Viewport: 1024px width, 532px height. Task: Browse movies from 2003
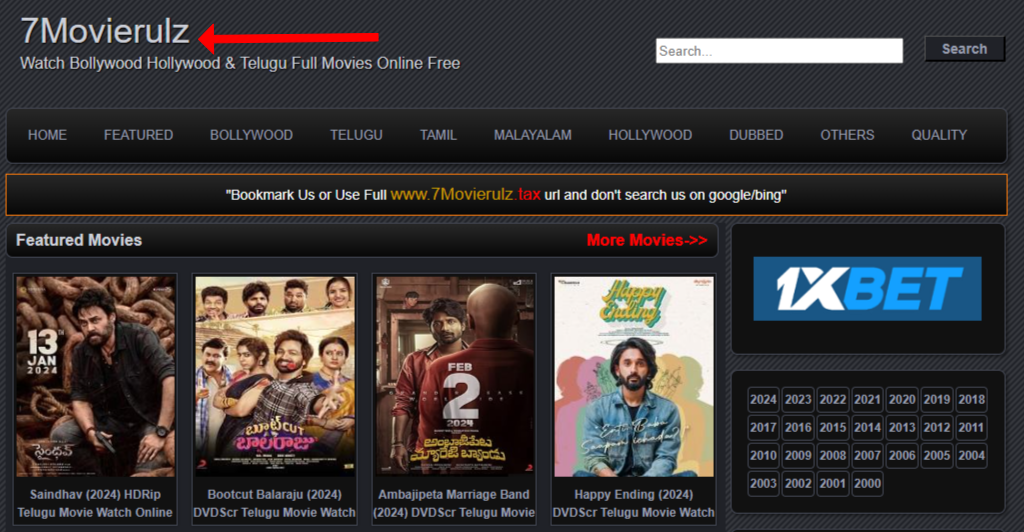tap(763, 484)
